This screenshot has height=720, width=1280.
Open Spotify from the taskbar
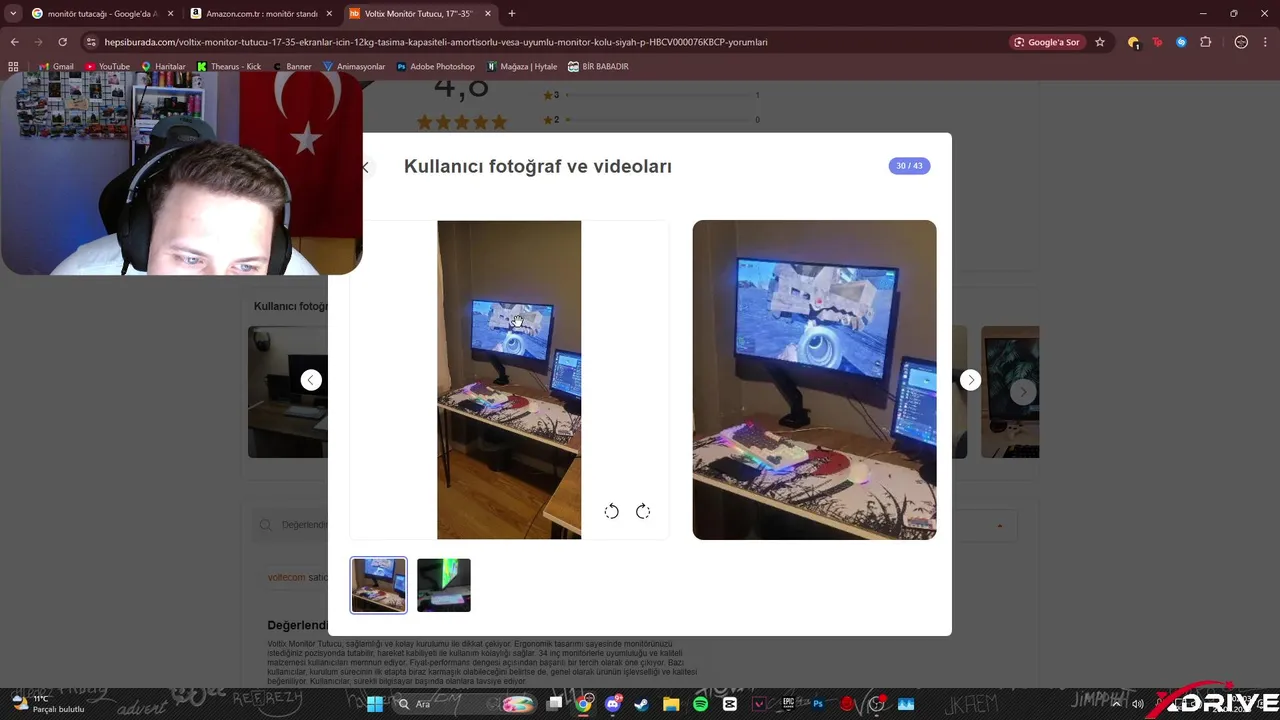click(x=700, y=704)
